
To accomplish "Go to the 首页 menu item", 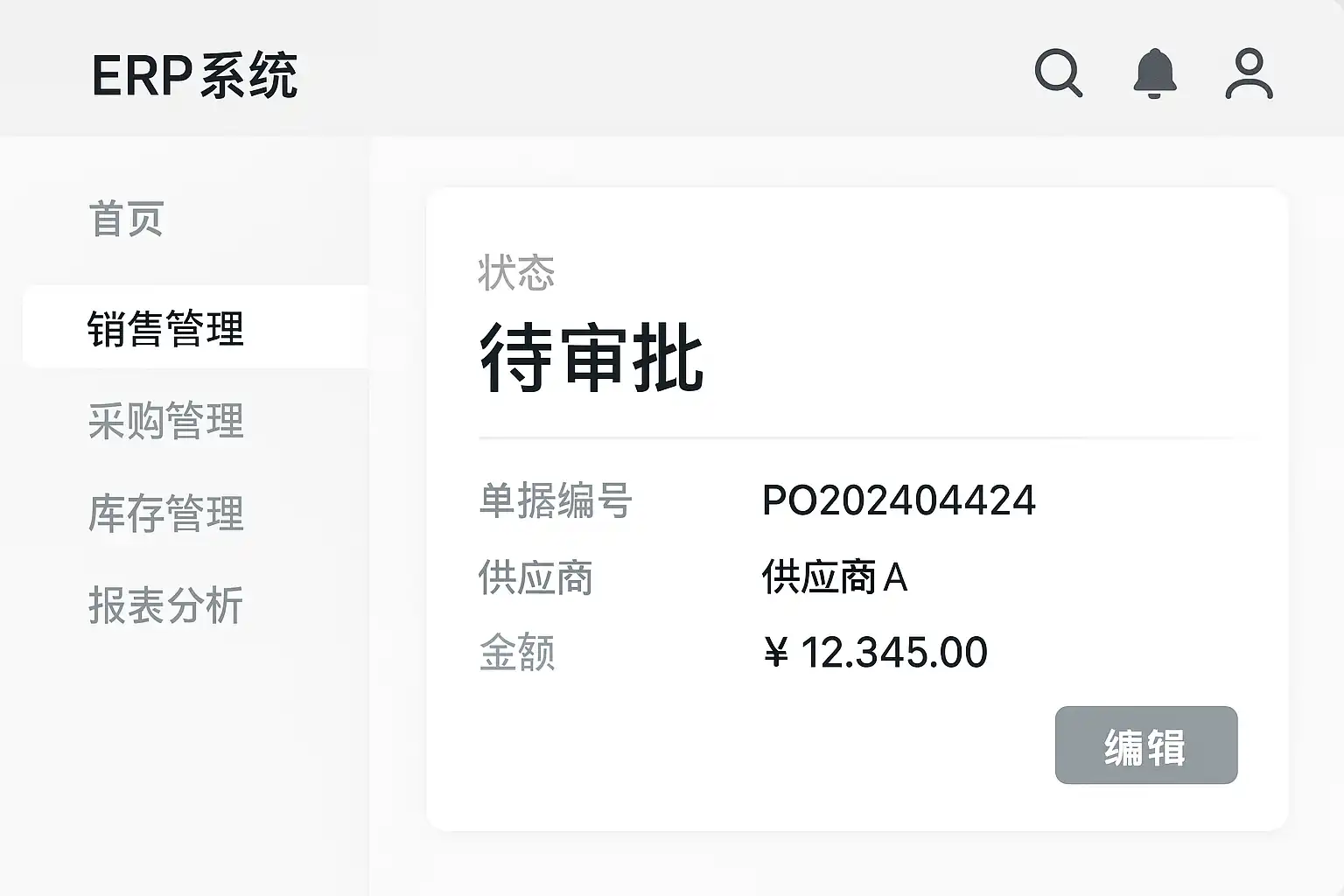I will click(x=127, y=219).
